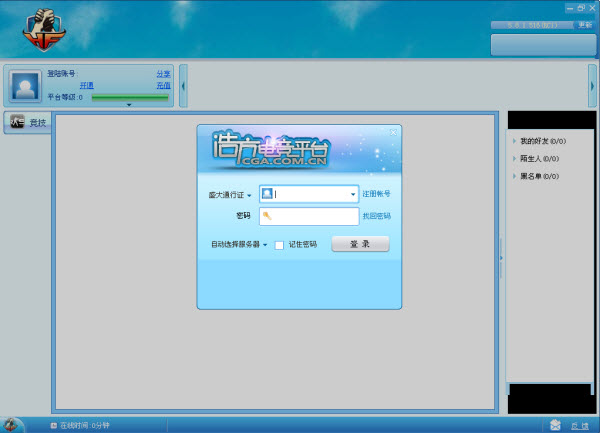The width and height of the screenshot is (600, 433).
Task: Toggle the 记住密码 checkbox
Action: click(279, 245)
